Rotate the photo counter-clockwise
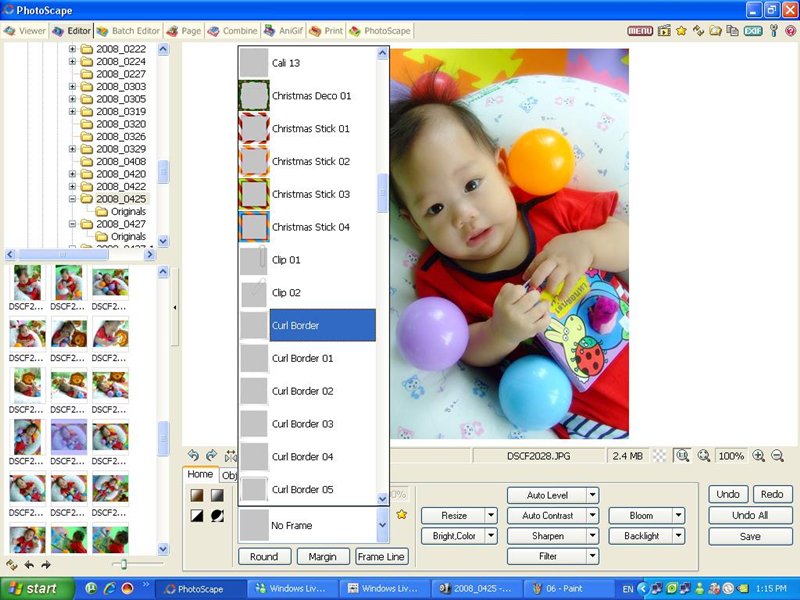 point(193,455)
